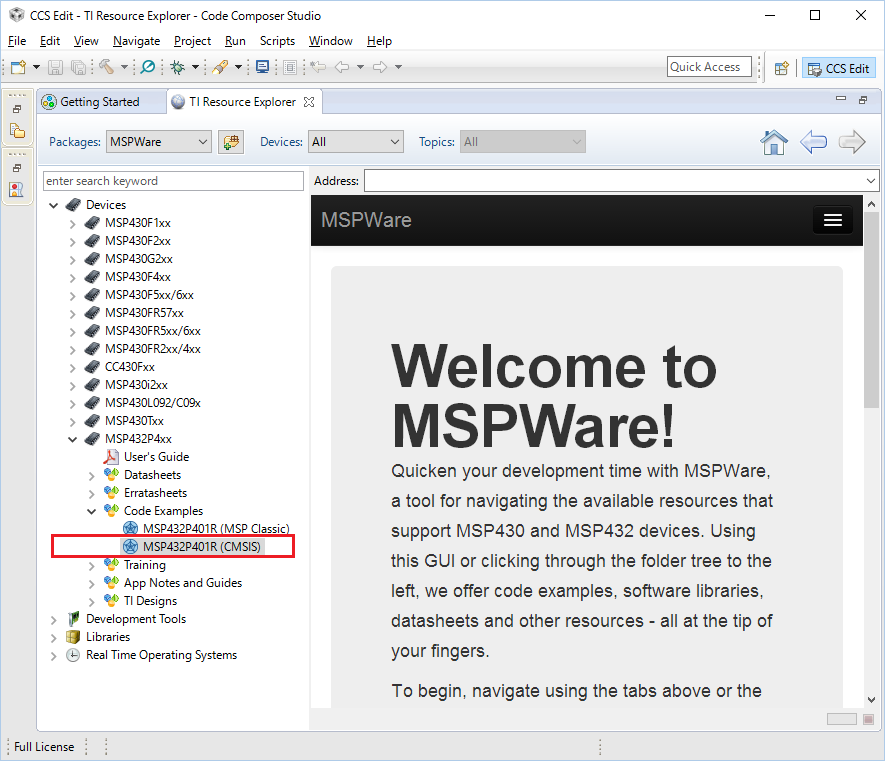885x761 pixels.
Task: Open the Build hammer dropdown arrow
Action: 124,67
